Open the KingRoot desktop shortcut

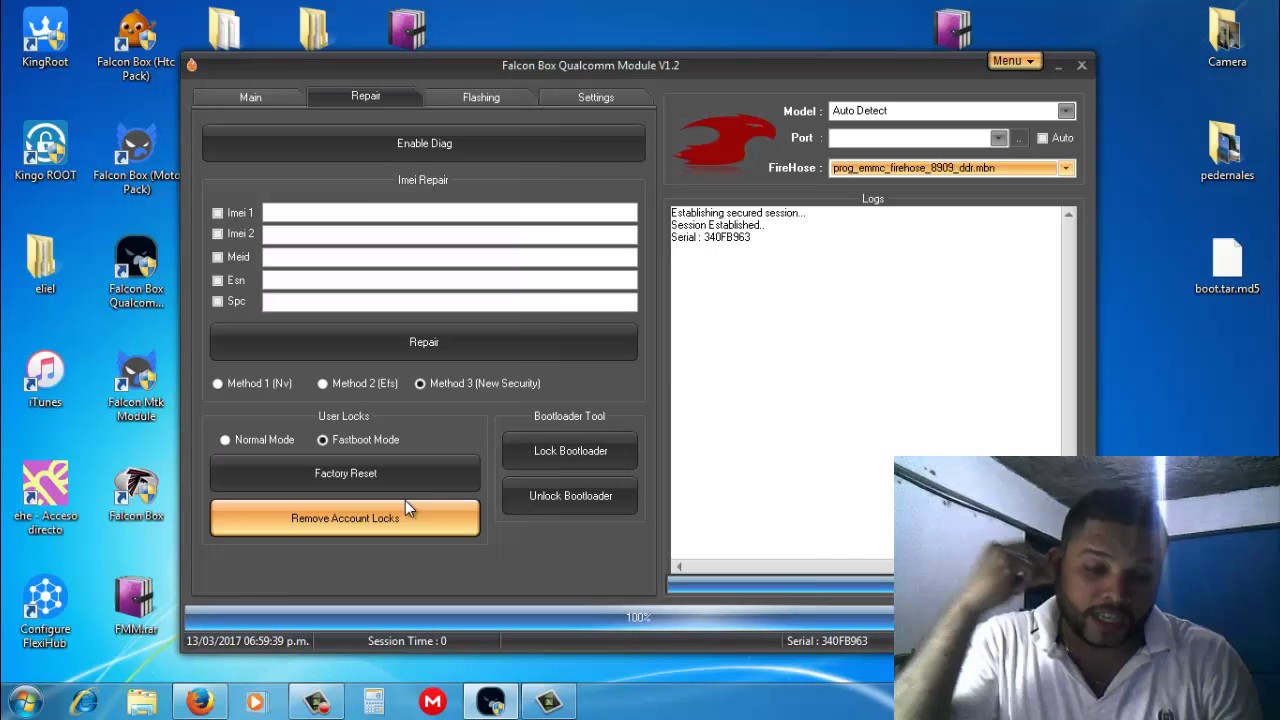tap(45, 39)
